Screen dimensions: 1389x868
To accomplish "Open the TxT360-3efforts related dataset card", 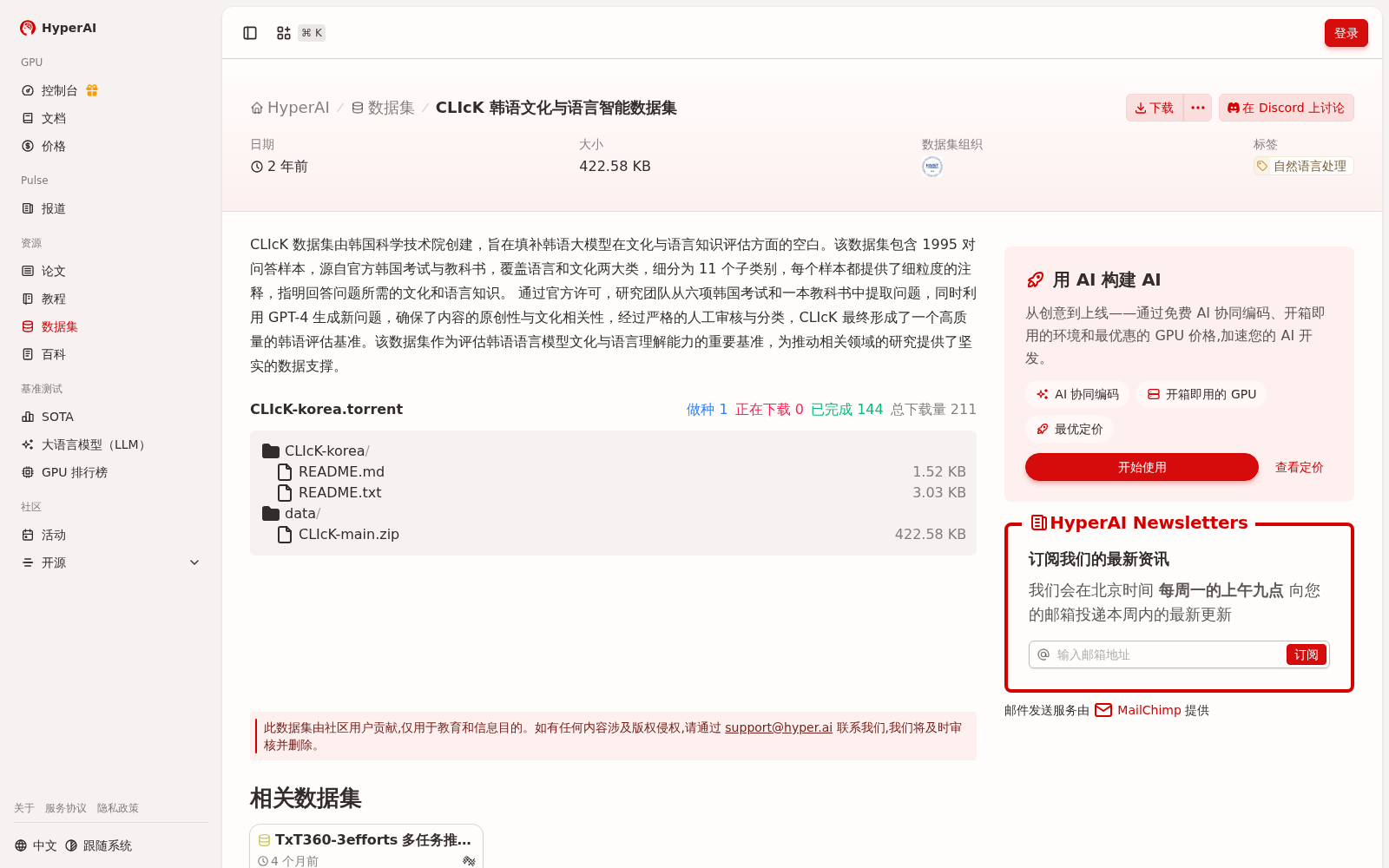I will coord(366,847).
